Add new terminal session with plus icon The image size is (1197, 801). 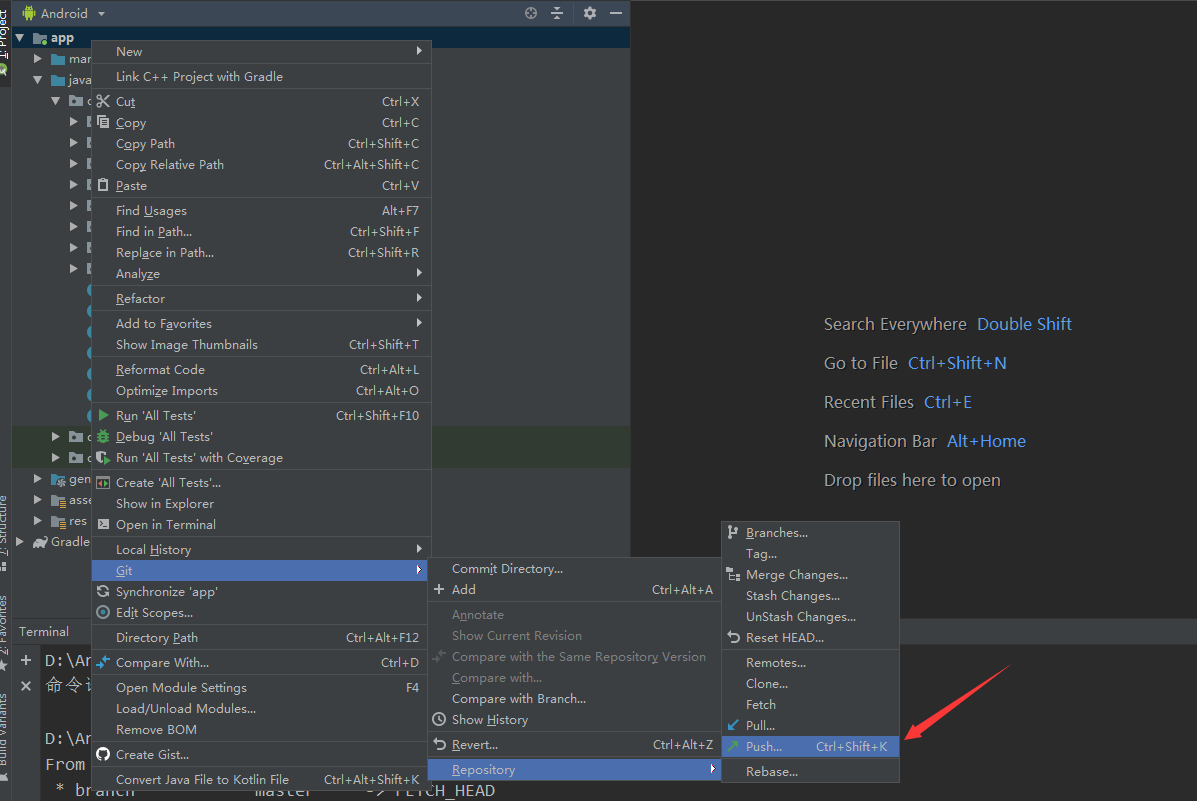[x=26, y=660]
